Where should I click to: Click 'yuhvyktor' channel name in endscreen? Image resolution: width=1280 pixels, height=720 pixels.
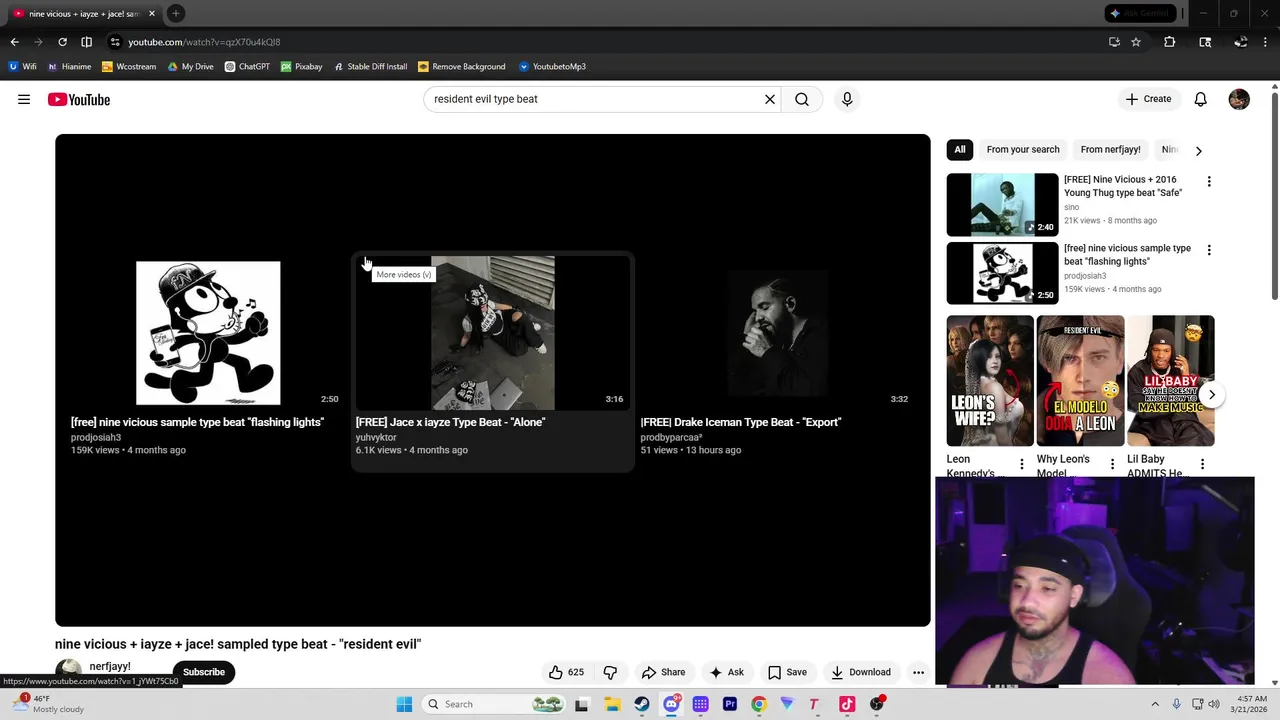point(376,437)
